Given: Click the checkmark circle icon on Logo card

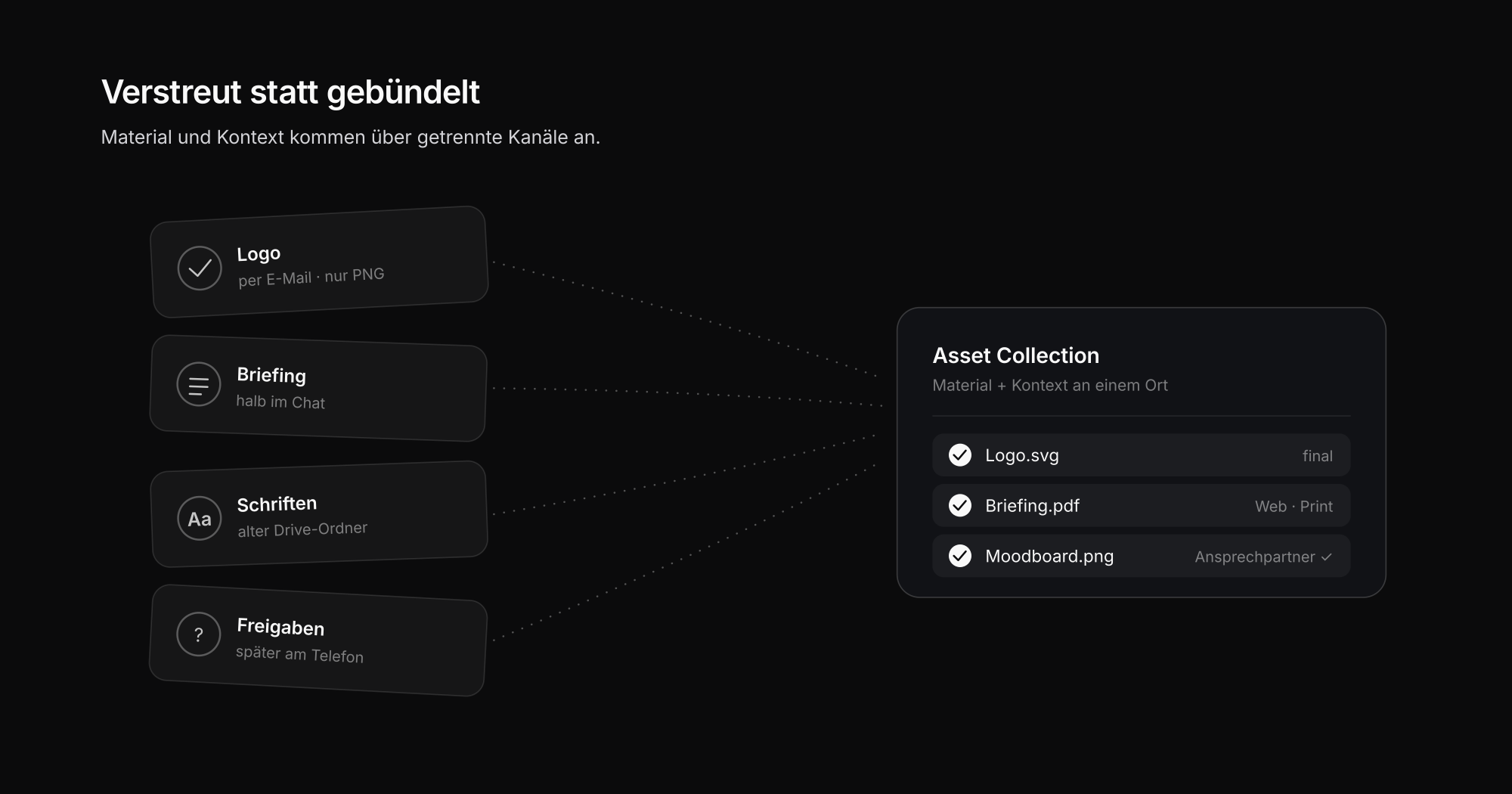Looking at the screenshot, I should tap(200, 268).
